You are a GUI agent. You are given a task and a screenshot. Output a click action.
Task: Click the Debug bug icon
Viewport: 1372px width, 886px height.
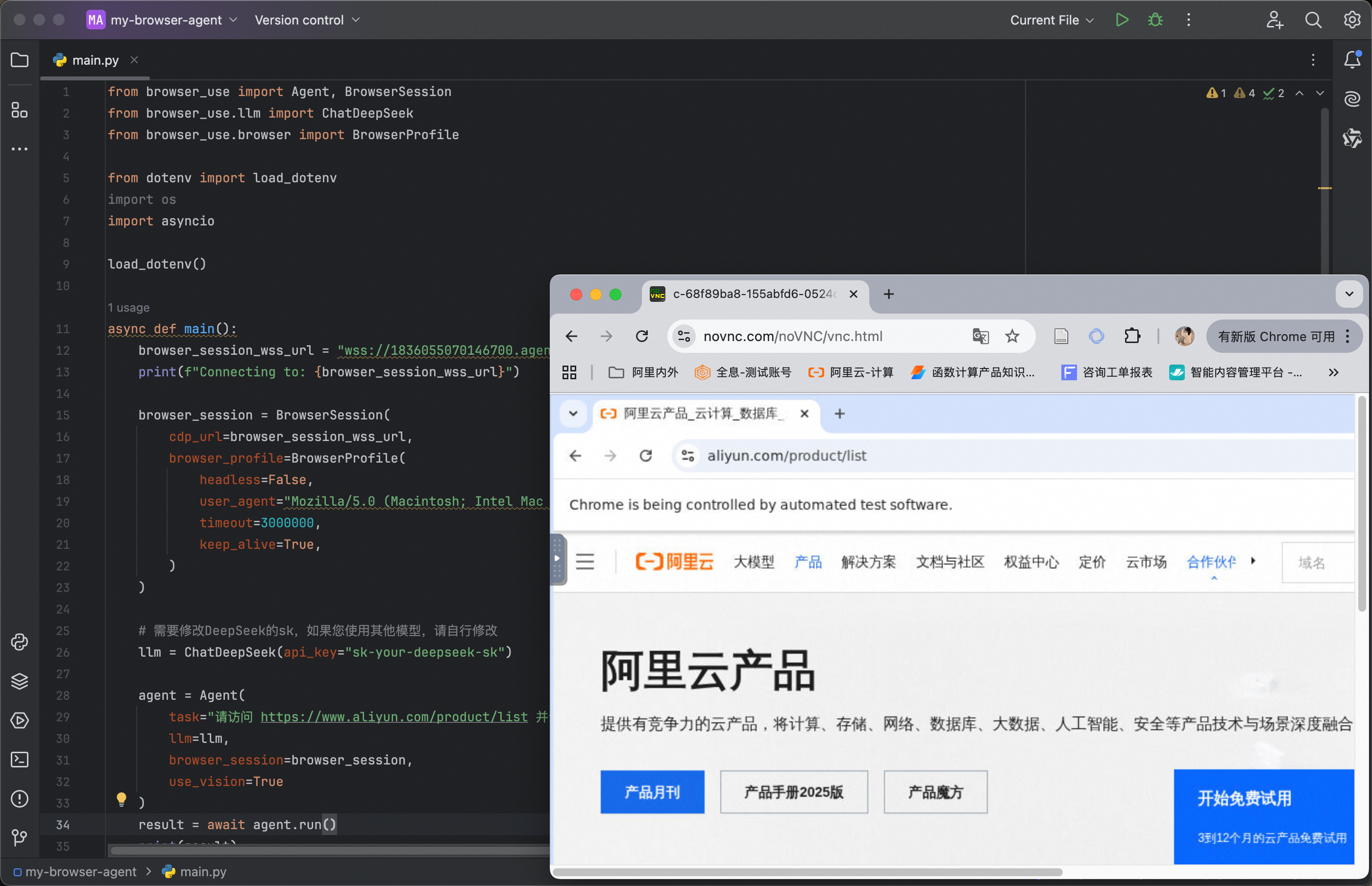click(1155, 20)
